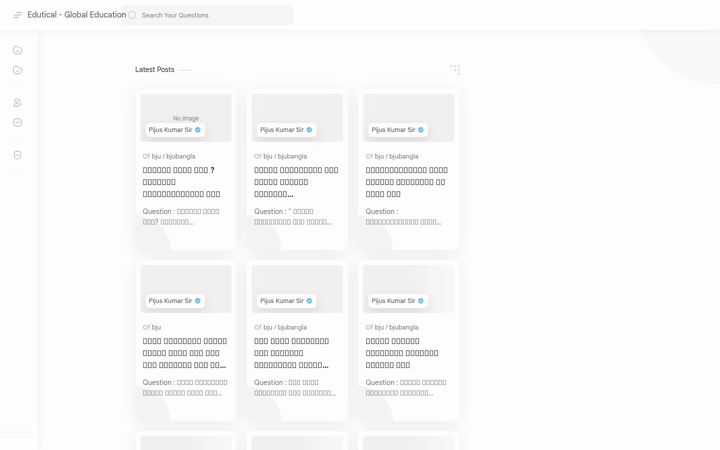Open the shield checkmark icon in the sidebar
The image size is (720, 450).
click(x=17, y=155)
